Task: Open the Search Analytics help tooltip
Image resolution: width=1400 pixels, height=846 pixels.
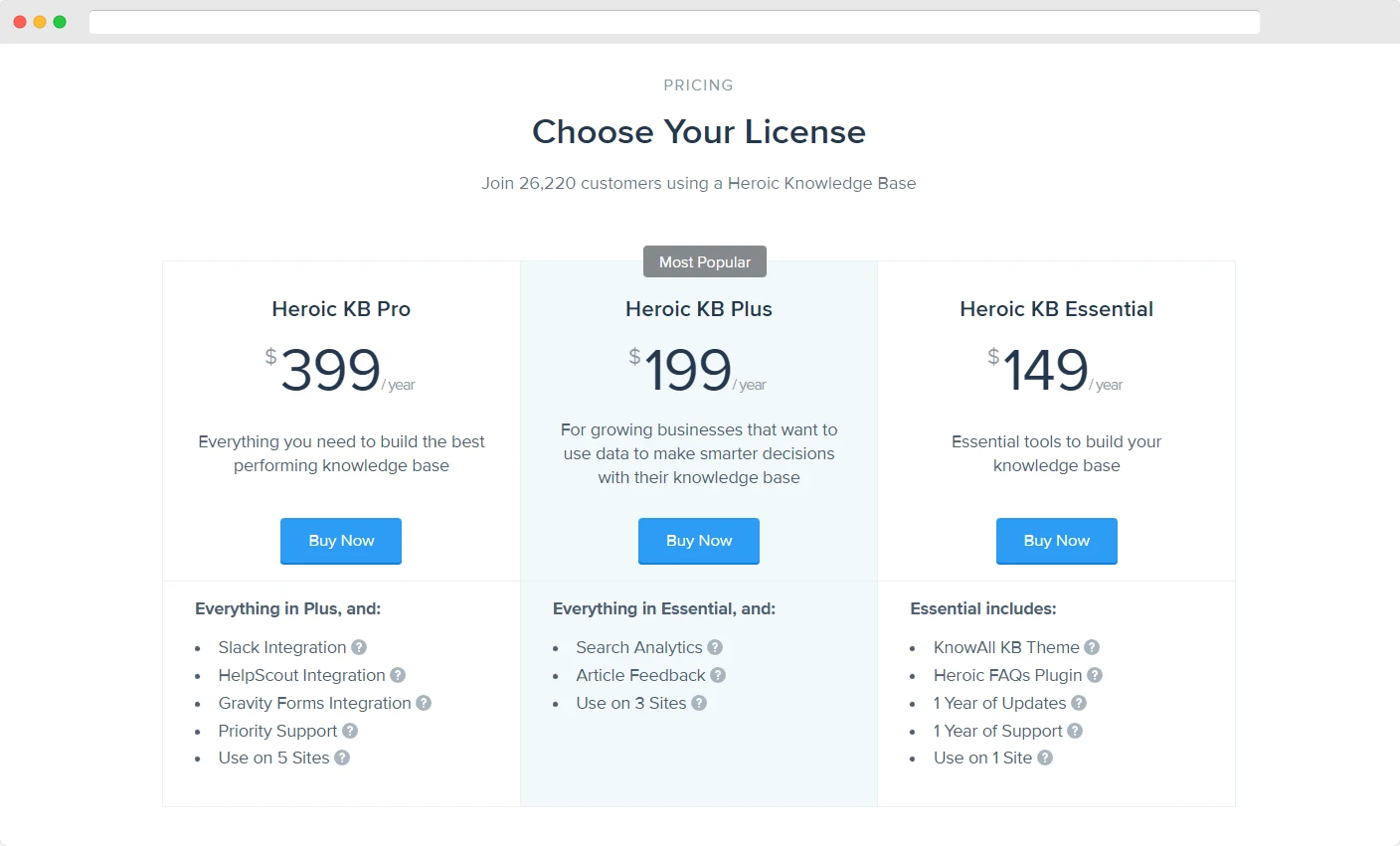Action: click(716, 647)
